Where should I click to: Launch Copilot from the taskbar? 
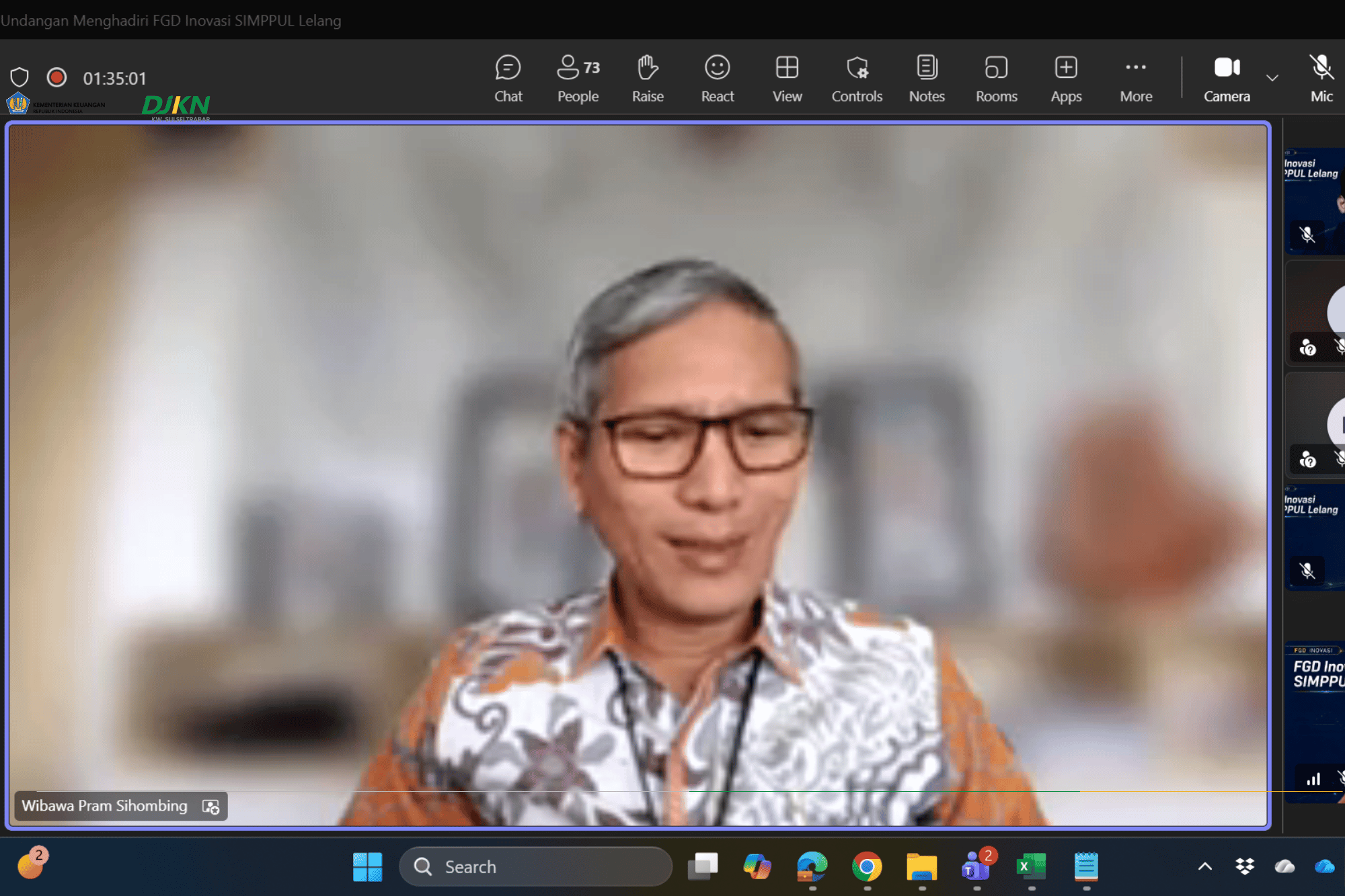click(x=757, y=866)
